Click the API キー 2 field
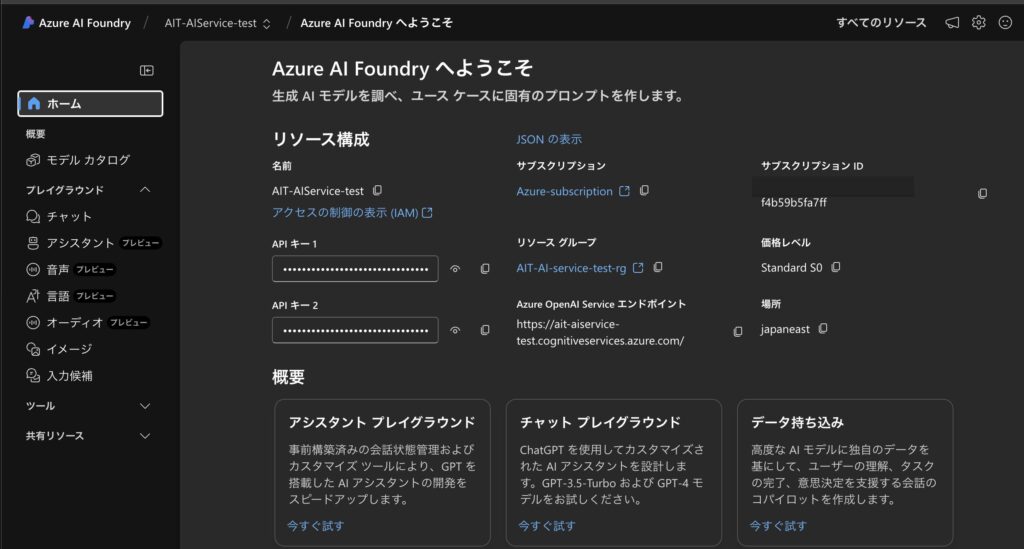 (x=355, y=330)
